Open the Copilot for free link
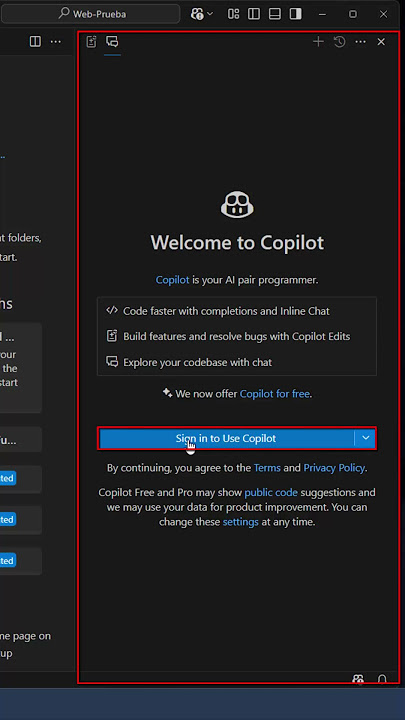The image size is (405, 720). [x=275, y=394]
